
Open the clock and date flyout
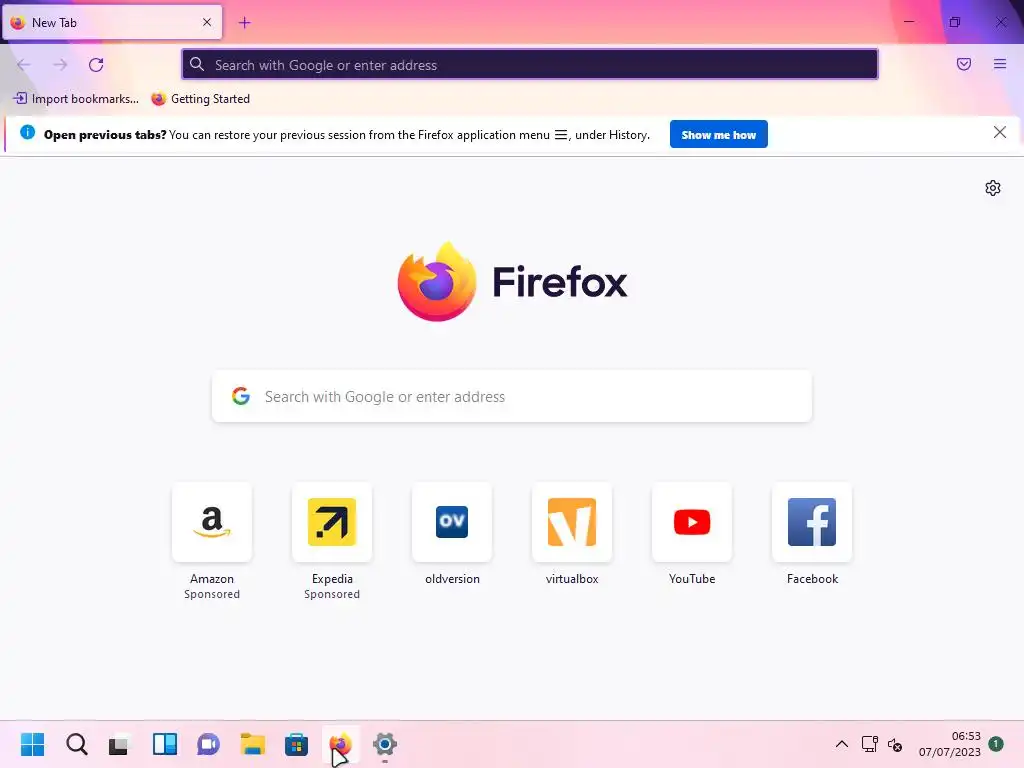click(x=950, y=744)
